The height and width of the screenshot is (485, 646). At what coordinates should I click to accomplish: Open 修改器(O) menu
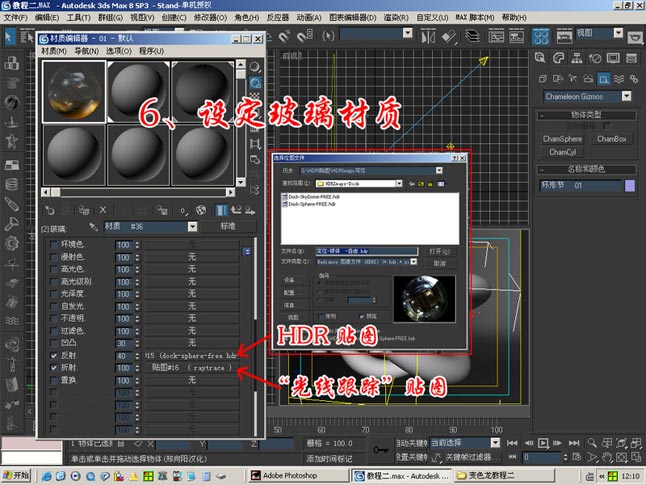pyautogui.click(x=210, y=17)
